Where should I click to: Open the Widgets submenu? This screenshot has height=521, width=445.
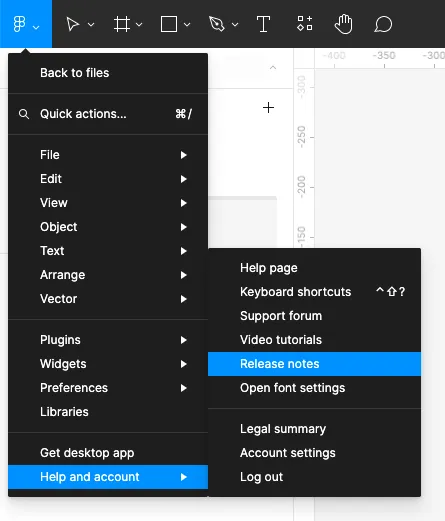tap(108, 364)
